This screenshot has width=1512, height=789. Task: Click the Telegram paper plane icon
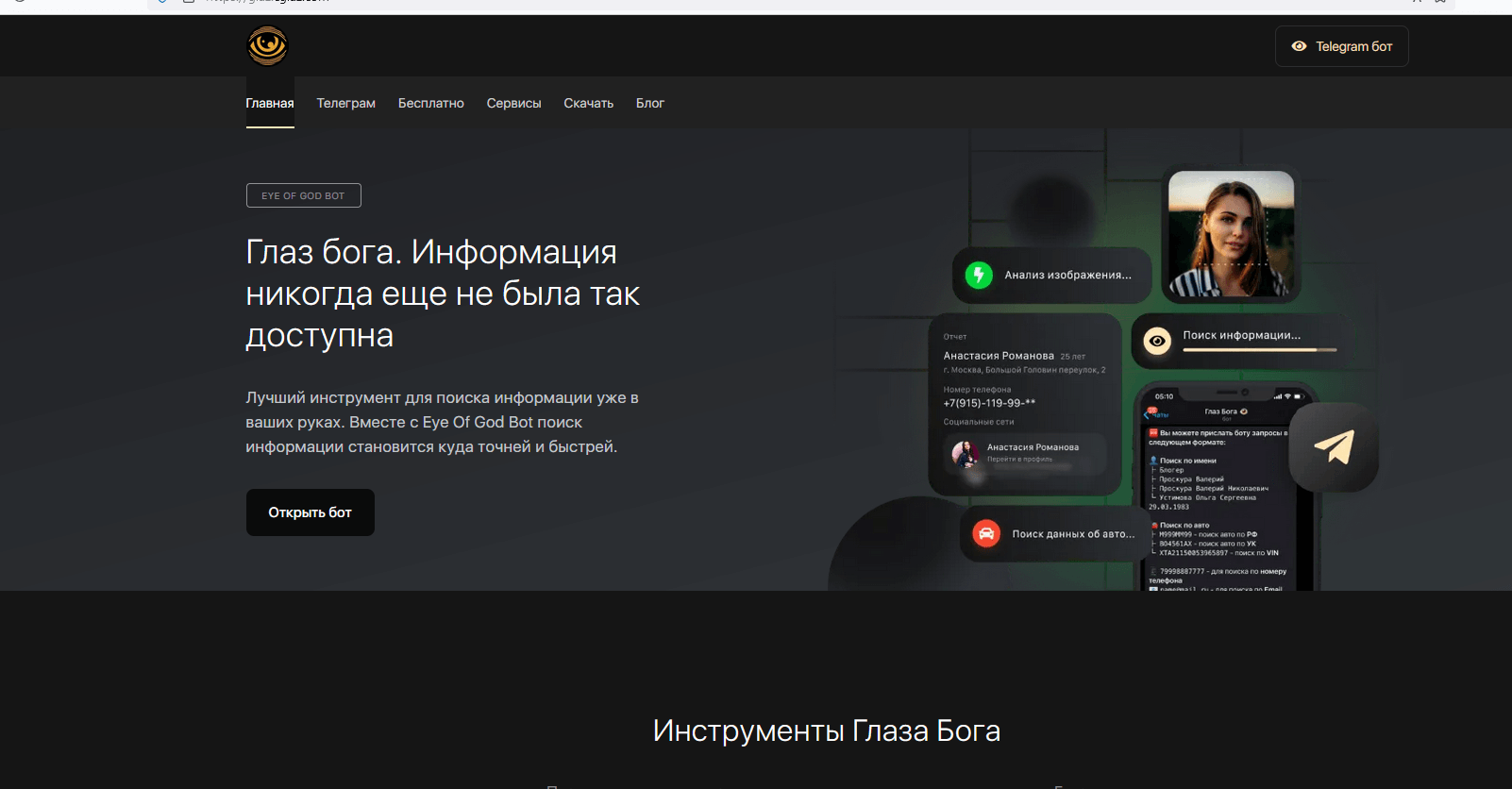click(1334, 447)
